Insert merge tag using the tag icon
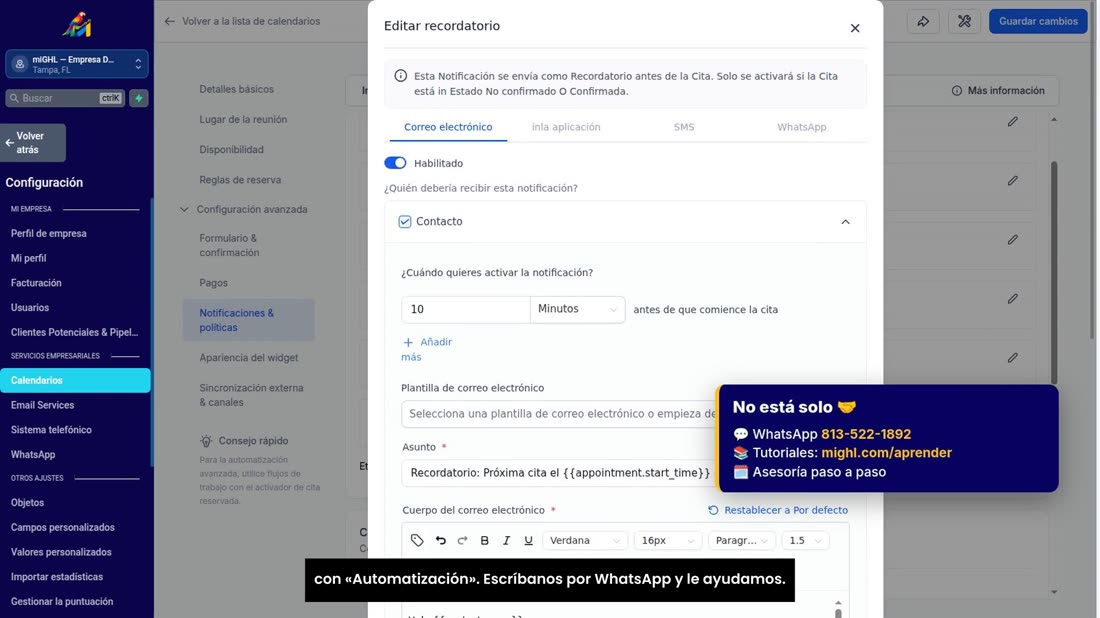Image resolution: width=1100 pixels, height=618 pixels. pyautogui.click(x=417, y=540)
